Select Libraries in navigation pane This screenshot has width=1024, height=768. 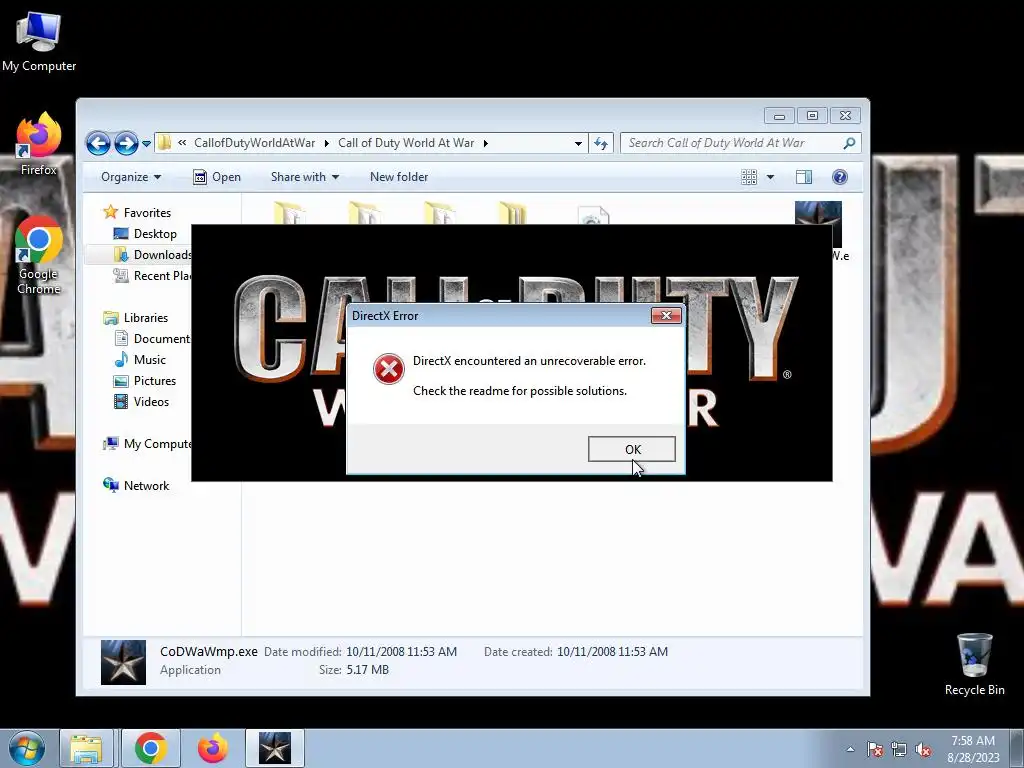tap(136, 317)
